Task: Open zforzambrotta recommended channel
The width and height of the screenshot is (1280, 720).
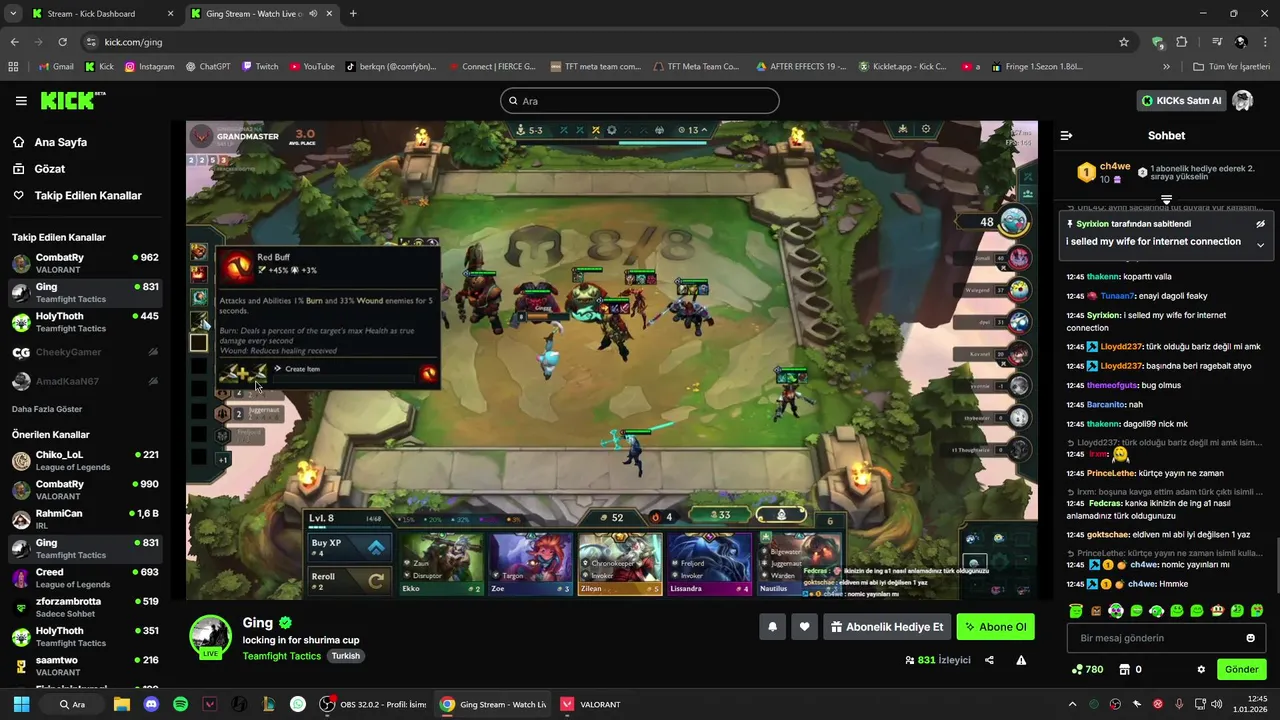Action: tap(85, 607)
